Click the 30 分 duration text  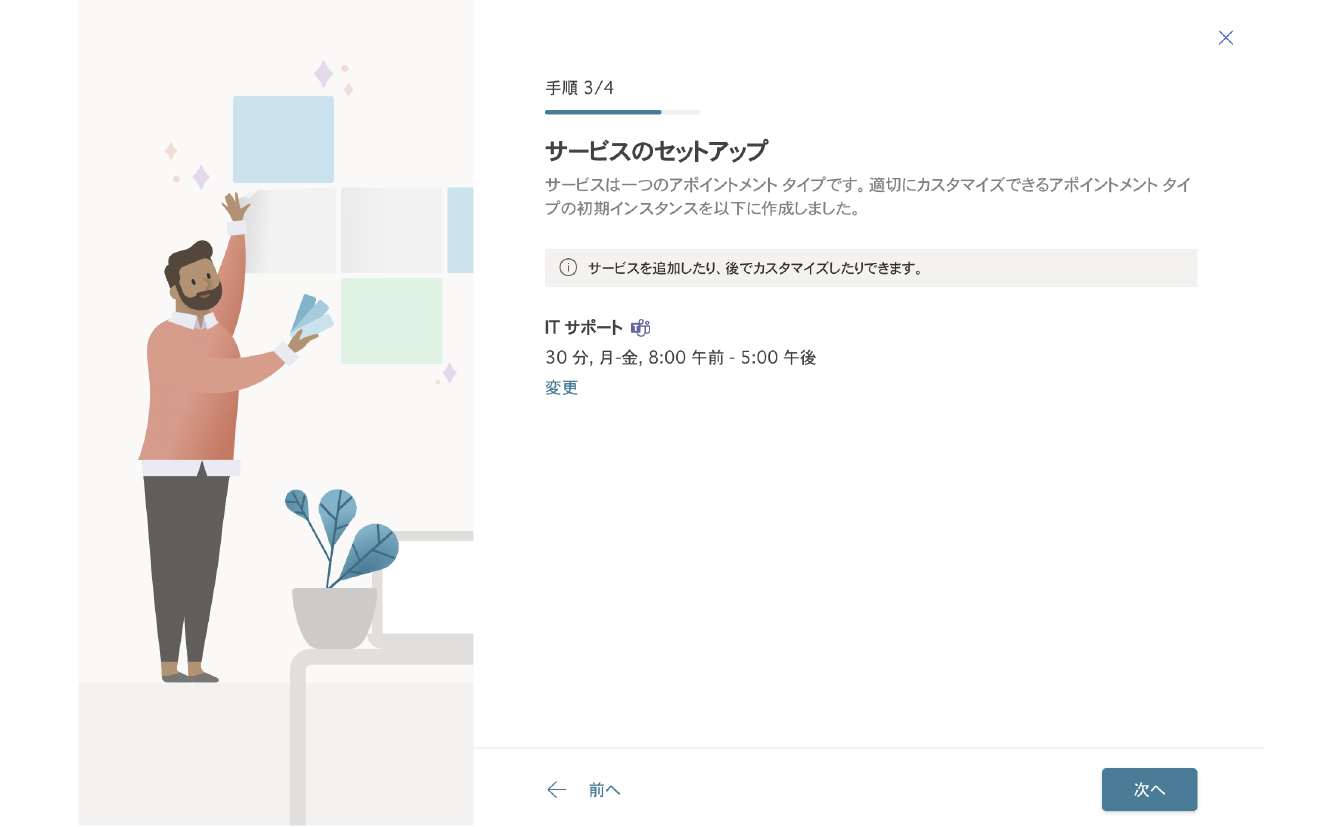tap(566, 357)
